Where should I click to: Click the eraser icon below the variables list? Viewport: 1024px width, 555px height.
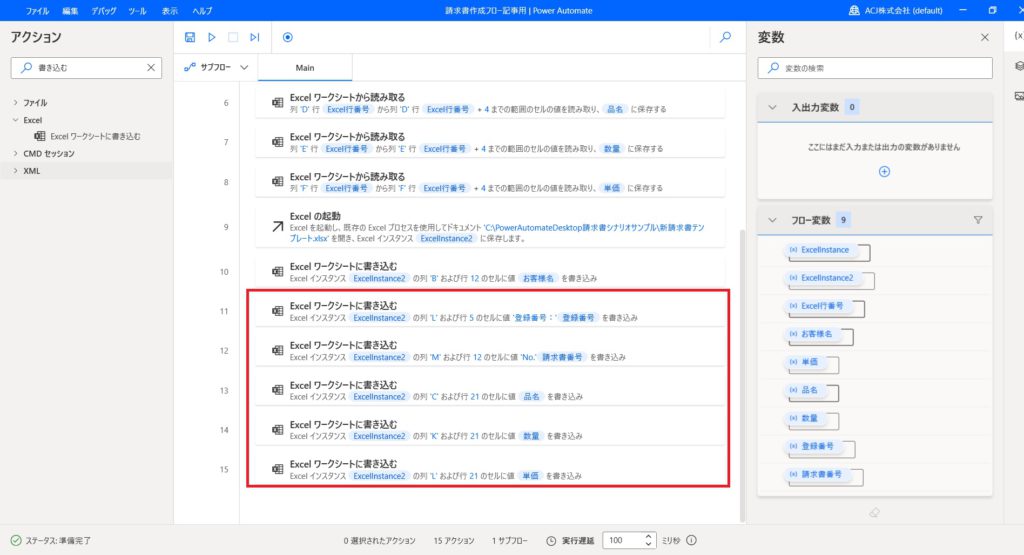(875, 512)
